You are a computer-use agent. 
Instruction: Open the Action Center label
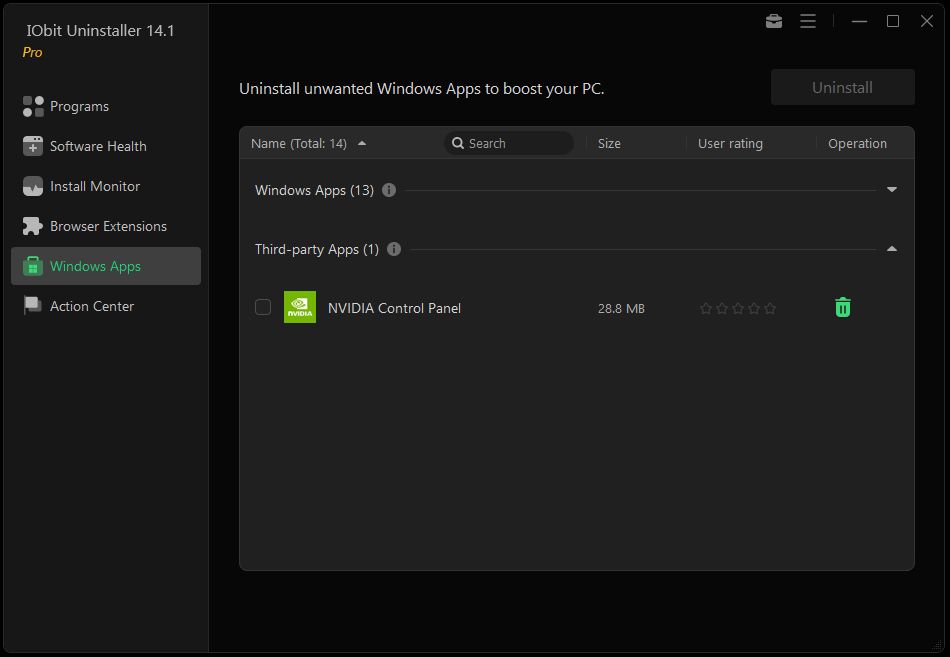[92, 306]
